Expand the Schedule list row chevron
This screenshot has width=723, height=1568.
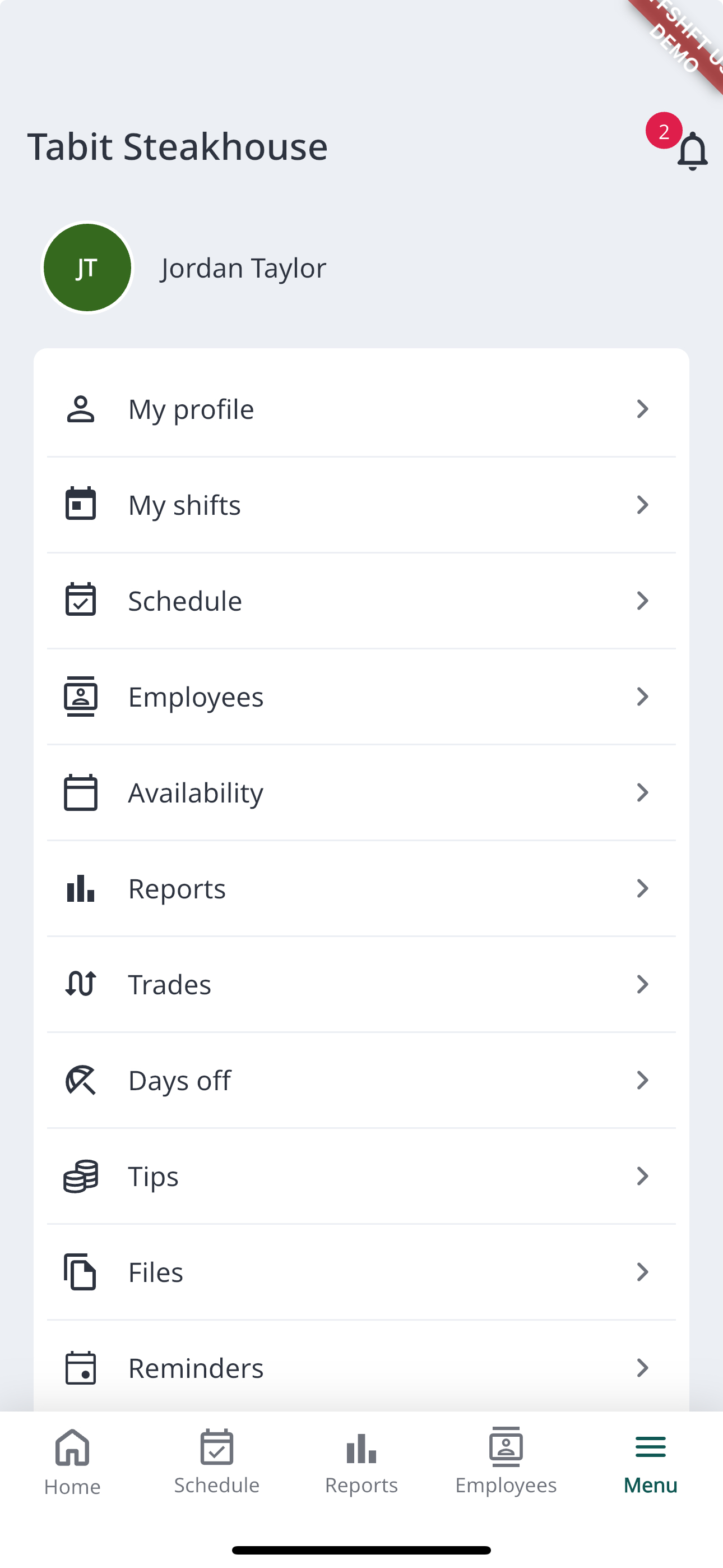pos(642,601)
